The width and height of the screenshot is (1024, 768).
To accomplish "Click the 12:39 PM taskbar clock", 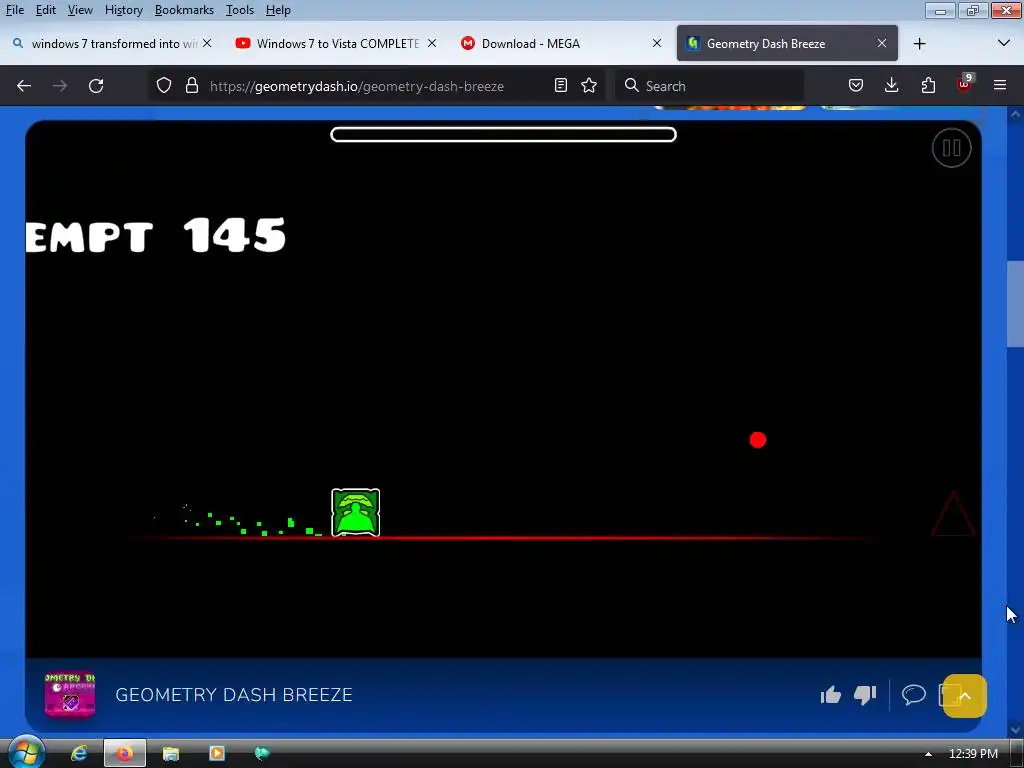I will tap(973, 754).
